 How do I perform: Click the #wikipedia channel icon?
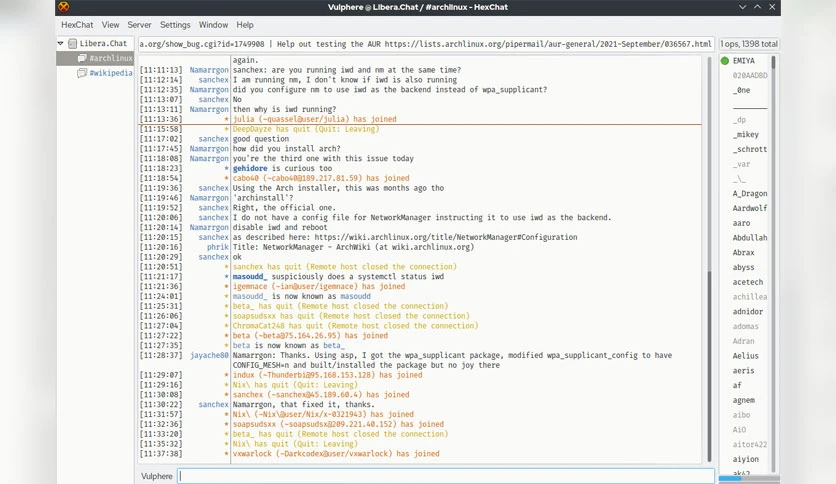point(82,72)
